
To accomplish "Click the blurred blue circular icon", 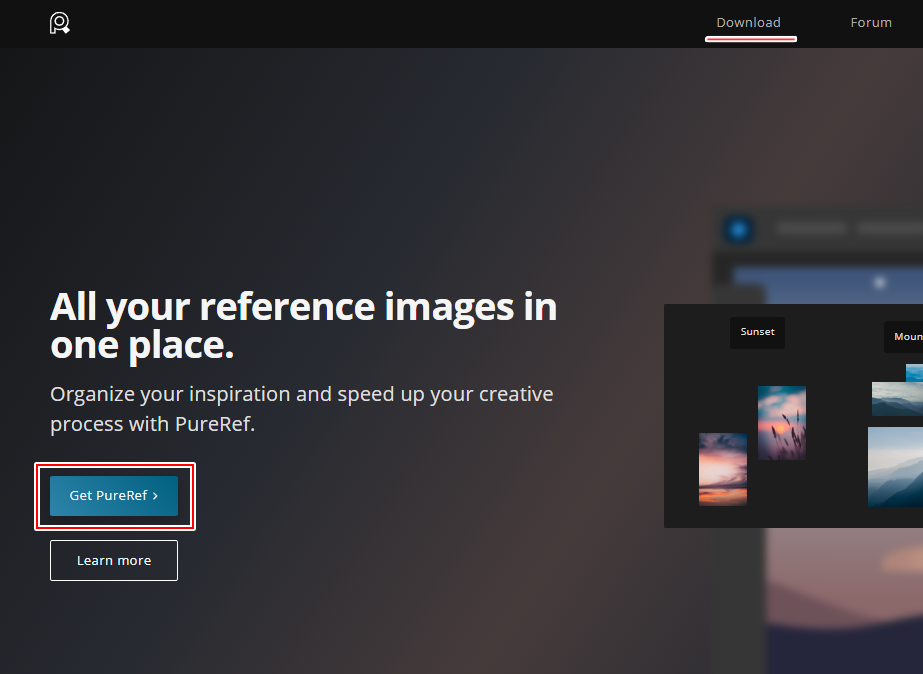I will tap(738, 230).
